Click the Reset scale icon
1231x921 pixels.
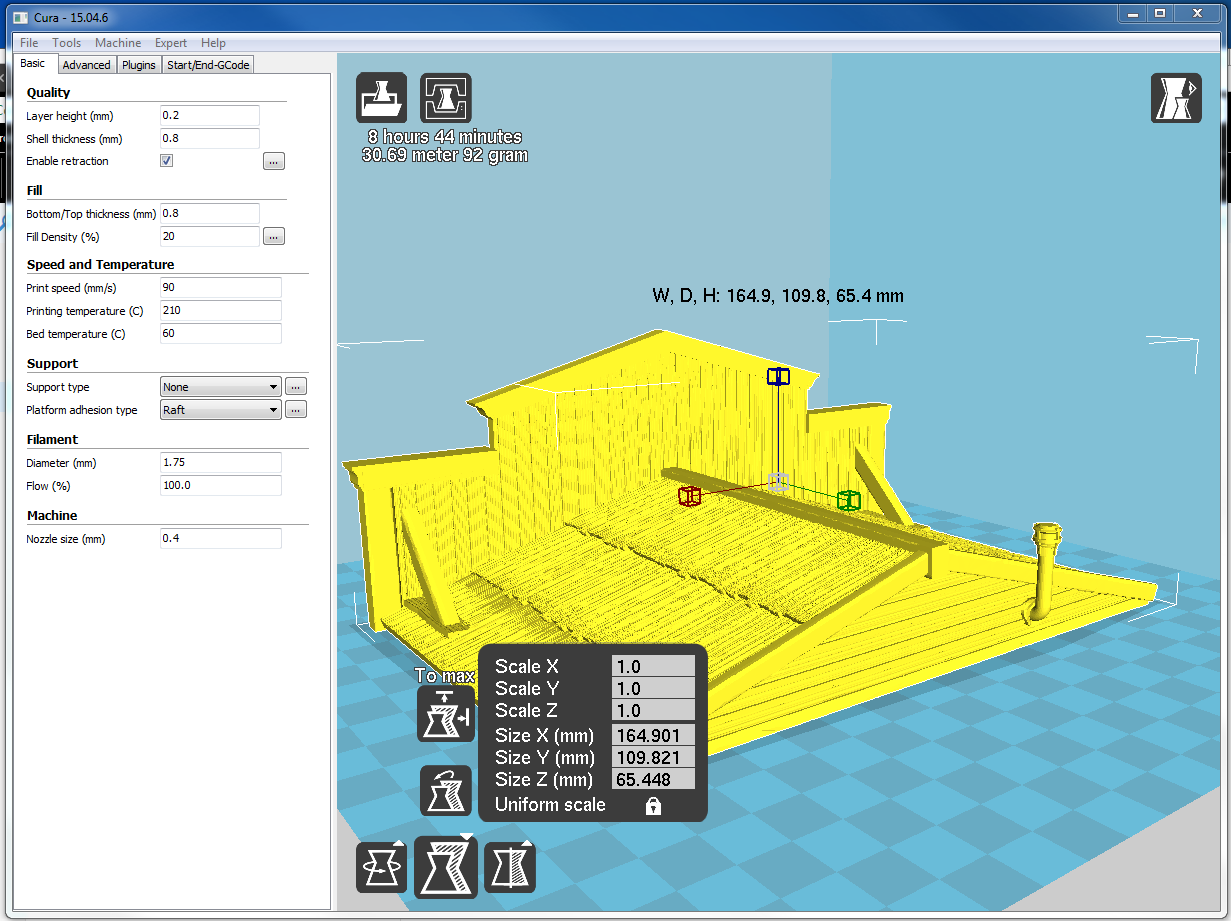[446, 791]
